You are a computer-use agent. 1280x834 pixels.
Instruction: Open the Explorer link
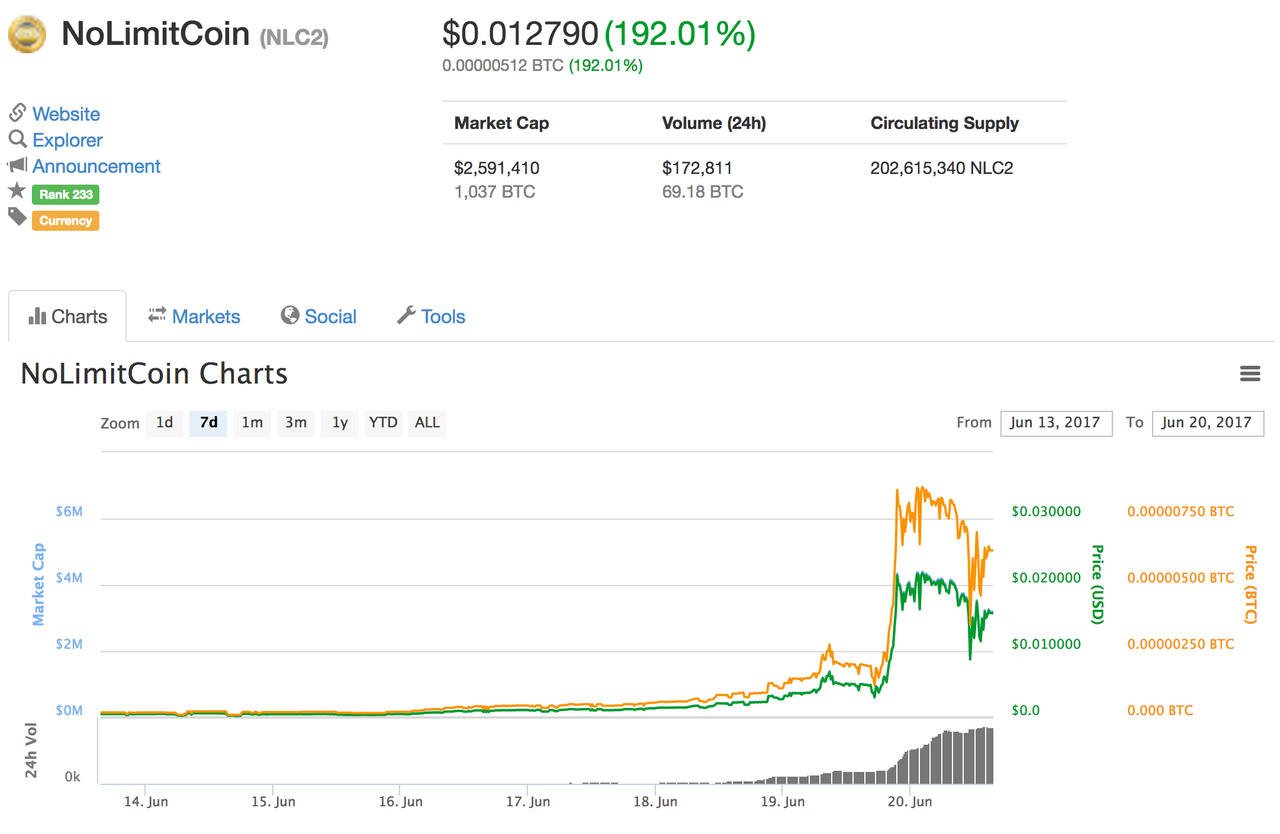(67, 140)
